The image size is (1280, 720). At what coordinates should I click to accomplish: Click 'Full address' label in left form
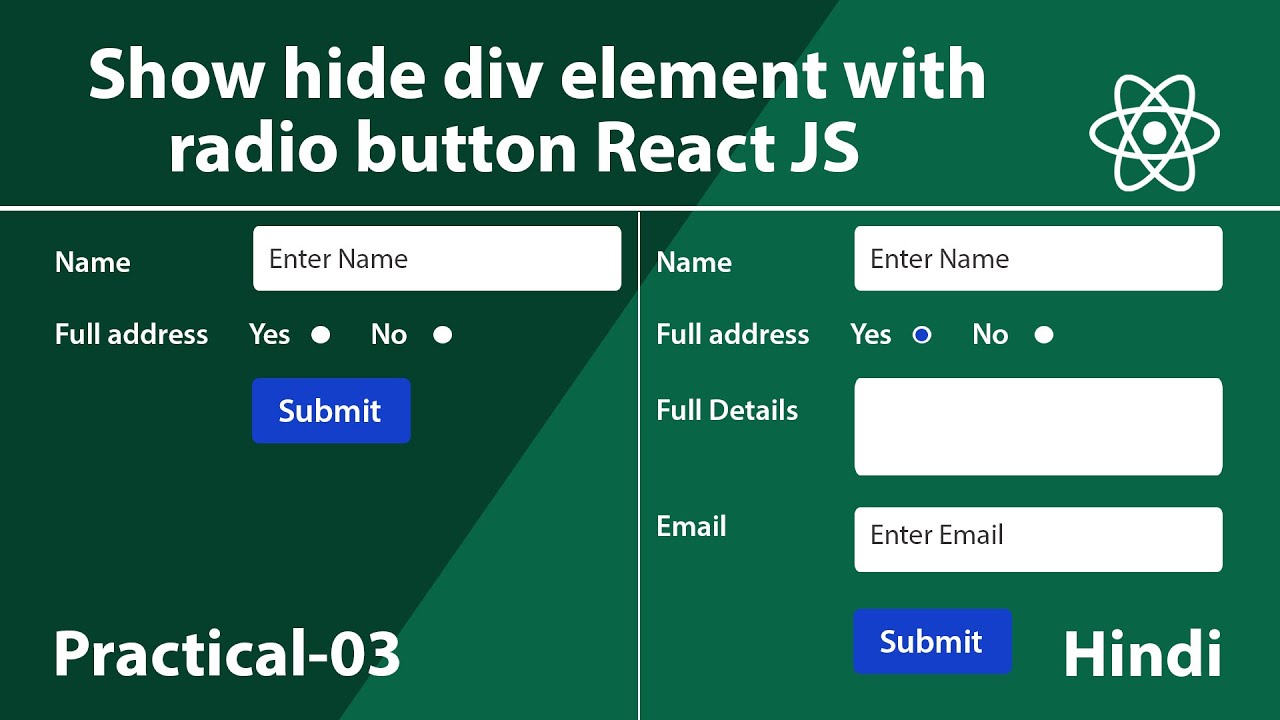131,334
